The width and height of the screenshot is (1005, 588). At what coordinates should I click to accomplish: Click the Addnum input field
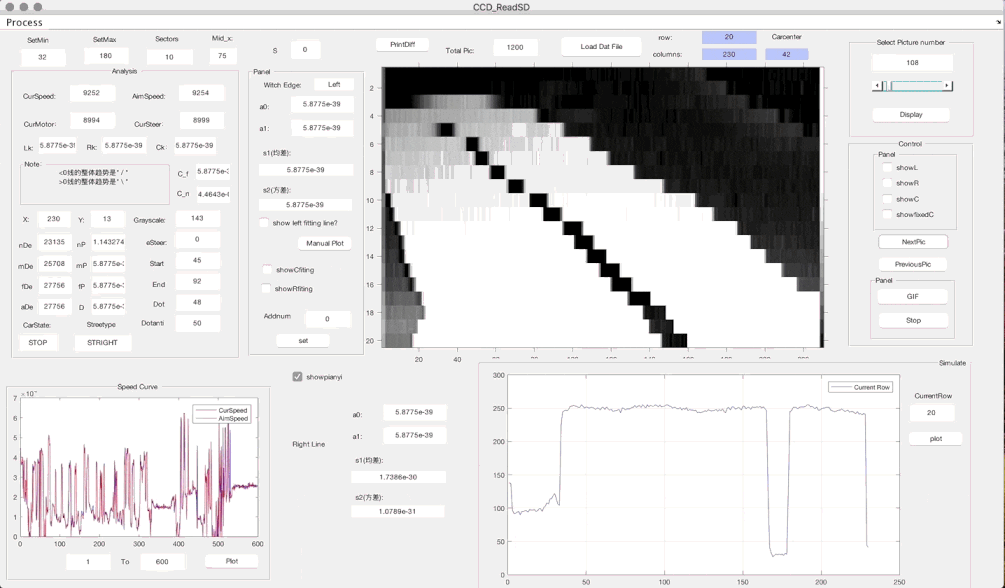coord(327,319)
